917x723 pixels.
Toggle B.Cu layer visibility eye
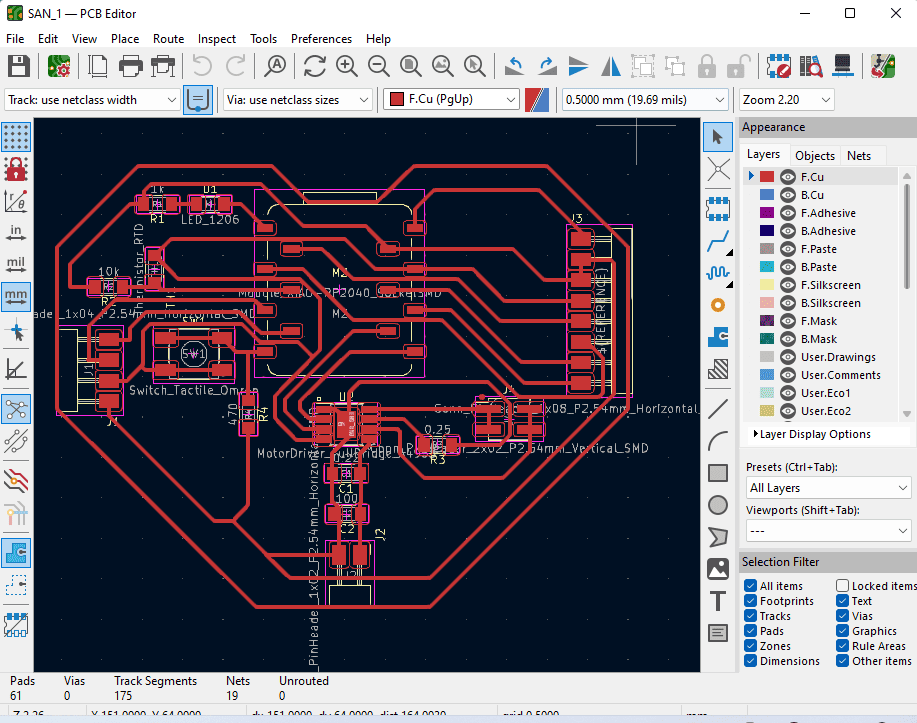pyautogui.click(x=788, y=195)
